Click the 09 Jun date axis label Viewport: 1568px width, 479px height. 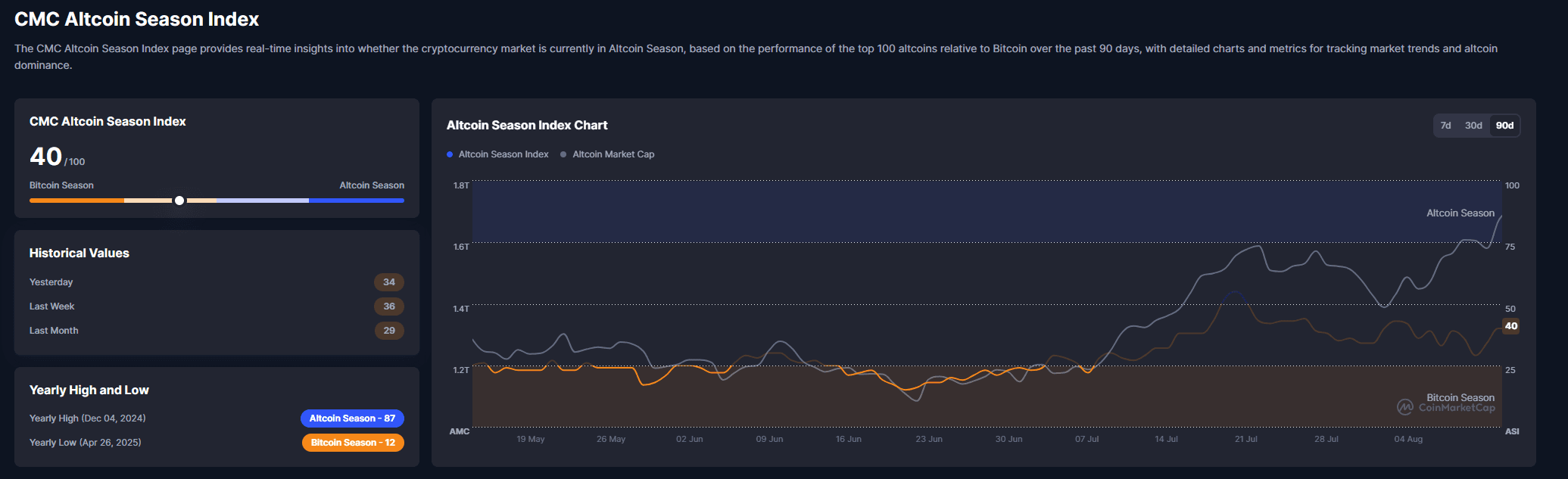(x=769, y=439)
